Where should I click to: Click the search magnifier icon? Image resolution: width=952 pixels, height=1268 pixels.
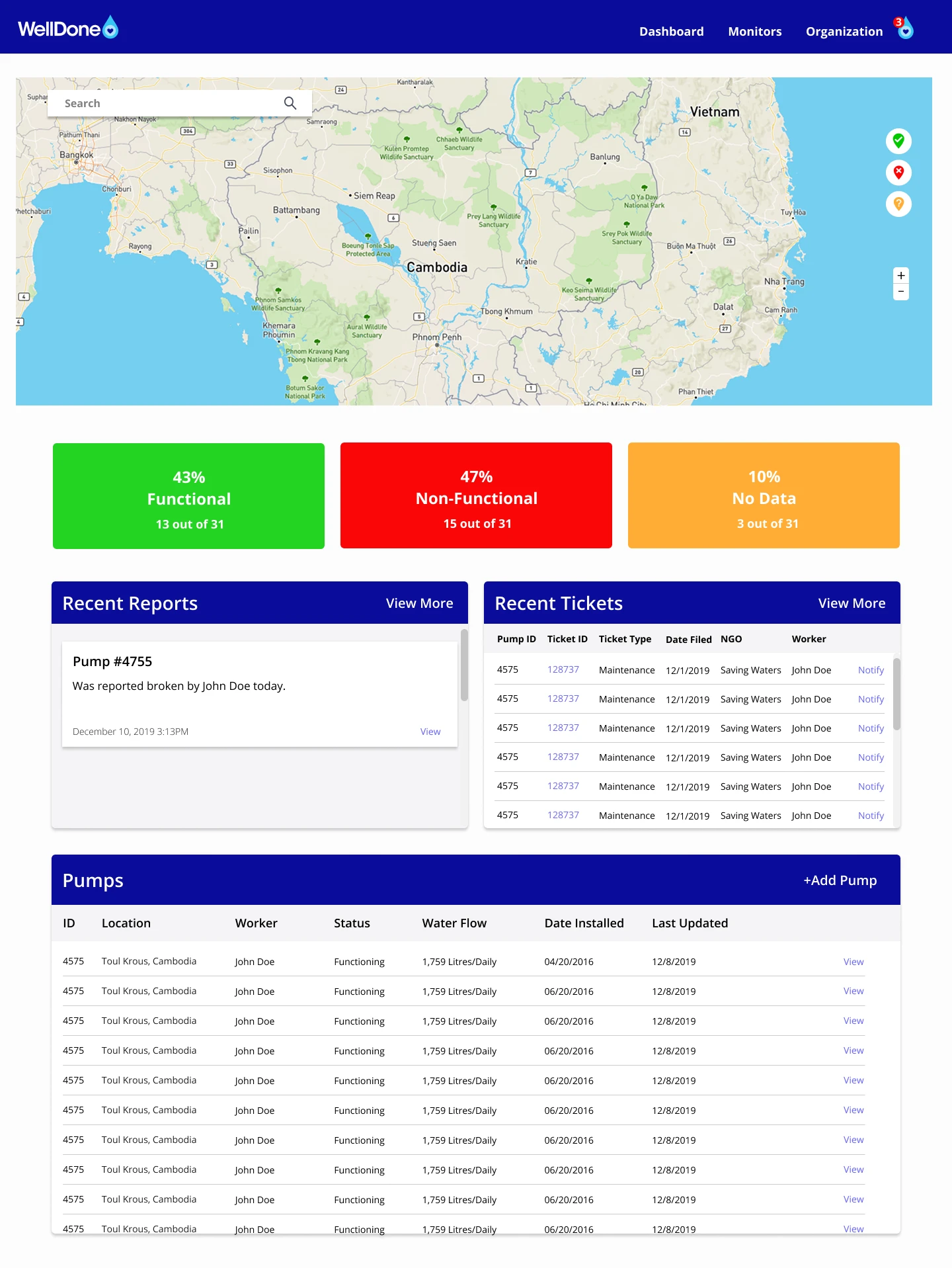pyautogui.click(x=290, y=103)
